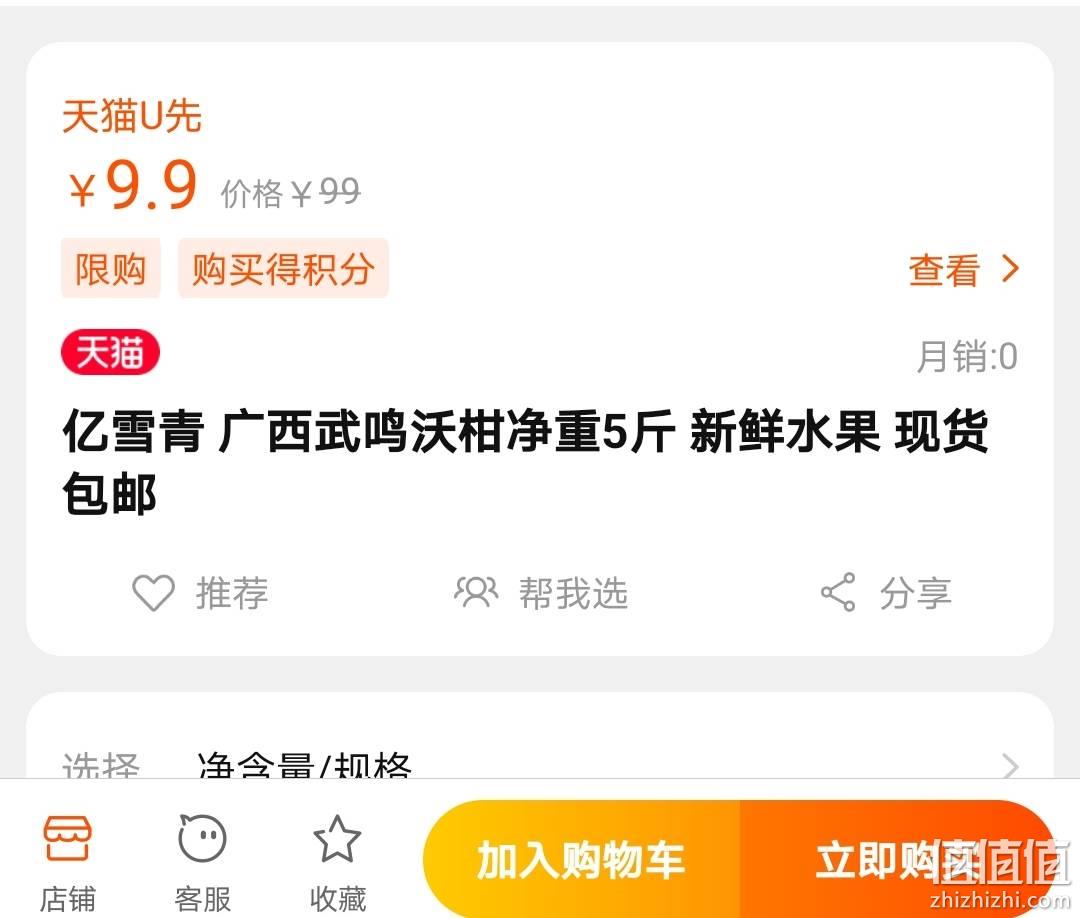The image size is (1080, 918).
Task: Click the 月销:0 sales text
Action: pyautogui.click(x=966, y=356)
